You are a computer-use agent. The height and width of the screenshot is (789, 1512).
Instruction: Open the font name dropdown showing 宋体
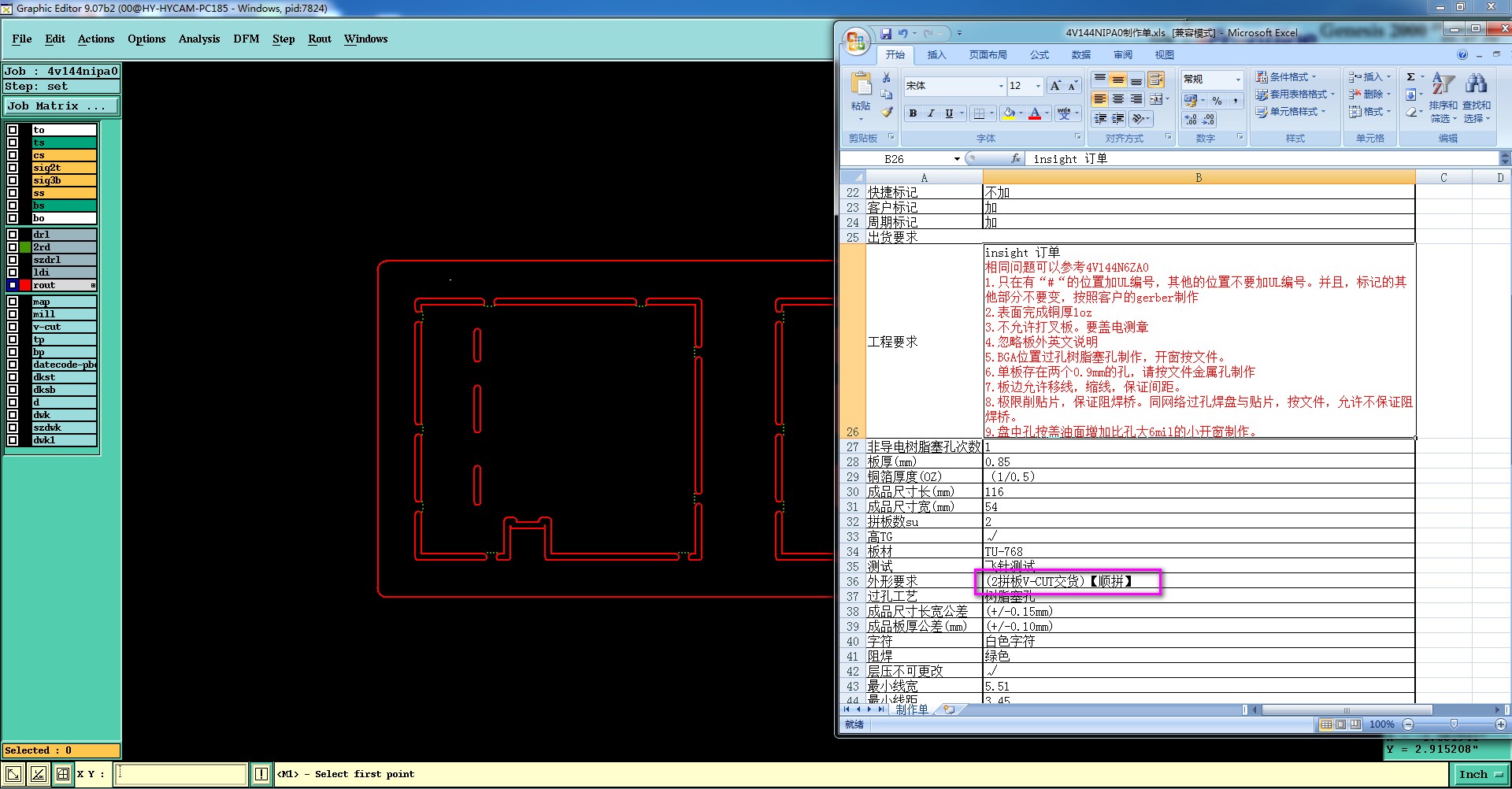pos(1001,86)
